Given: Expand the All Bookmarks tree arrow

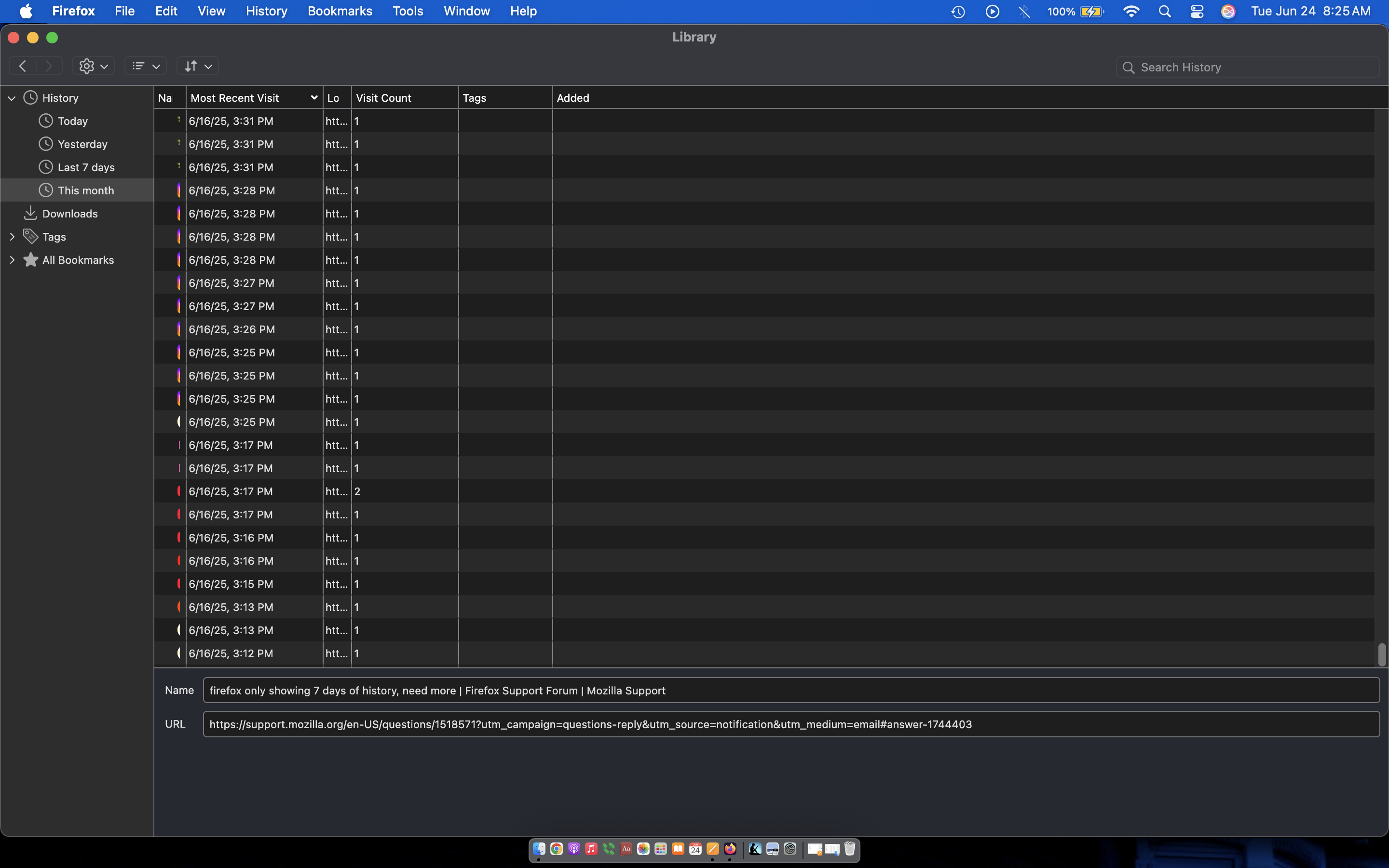Looking at the screenshot, I should pos(12,260).
